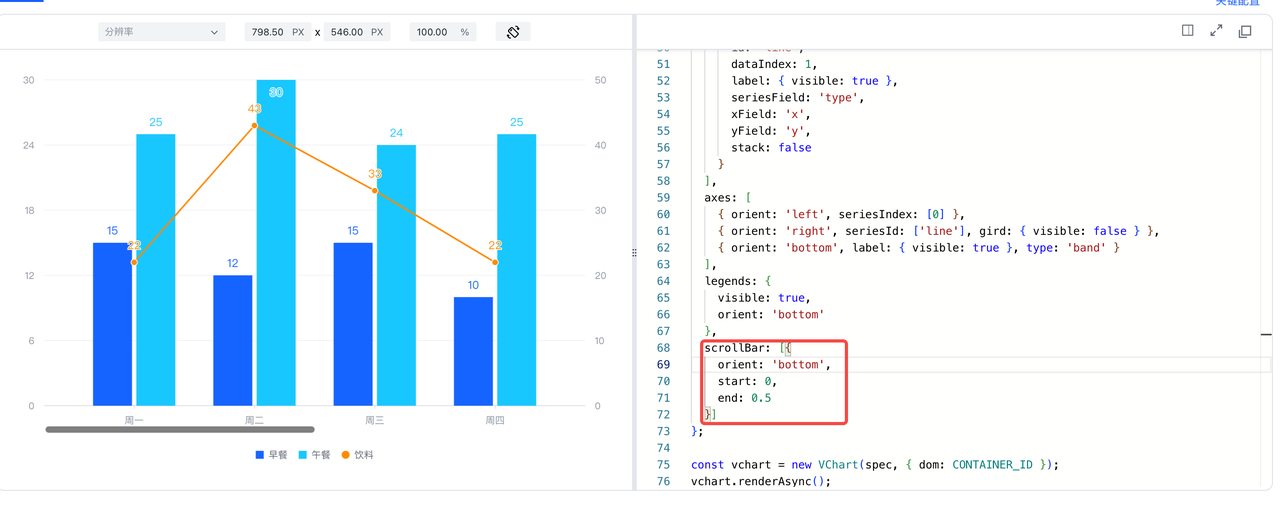1280x511 pixels.
Task: Click the rotate orientation icon
Action: click(513, 32)
